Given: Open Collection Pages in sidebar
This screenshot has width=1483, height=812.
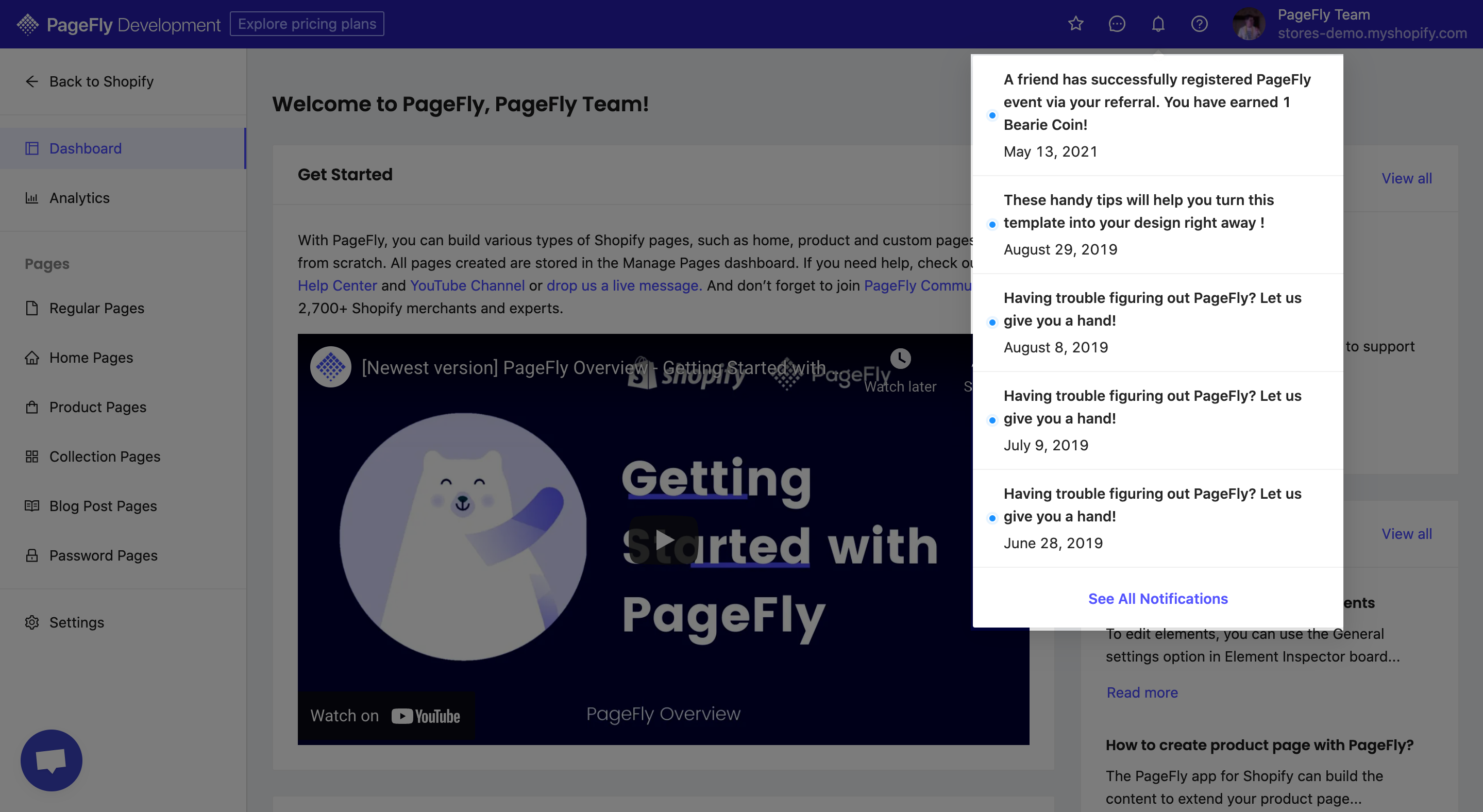Looking at the screenshot, I should [x=123, y=456].
